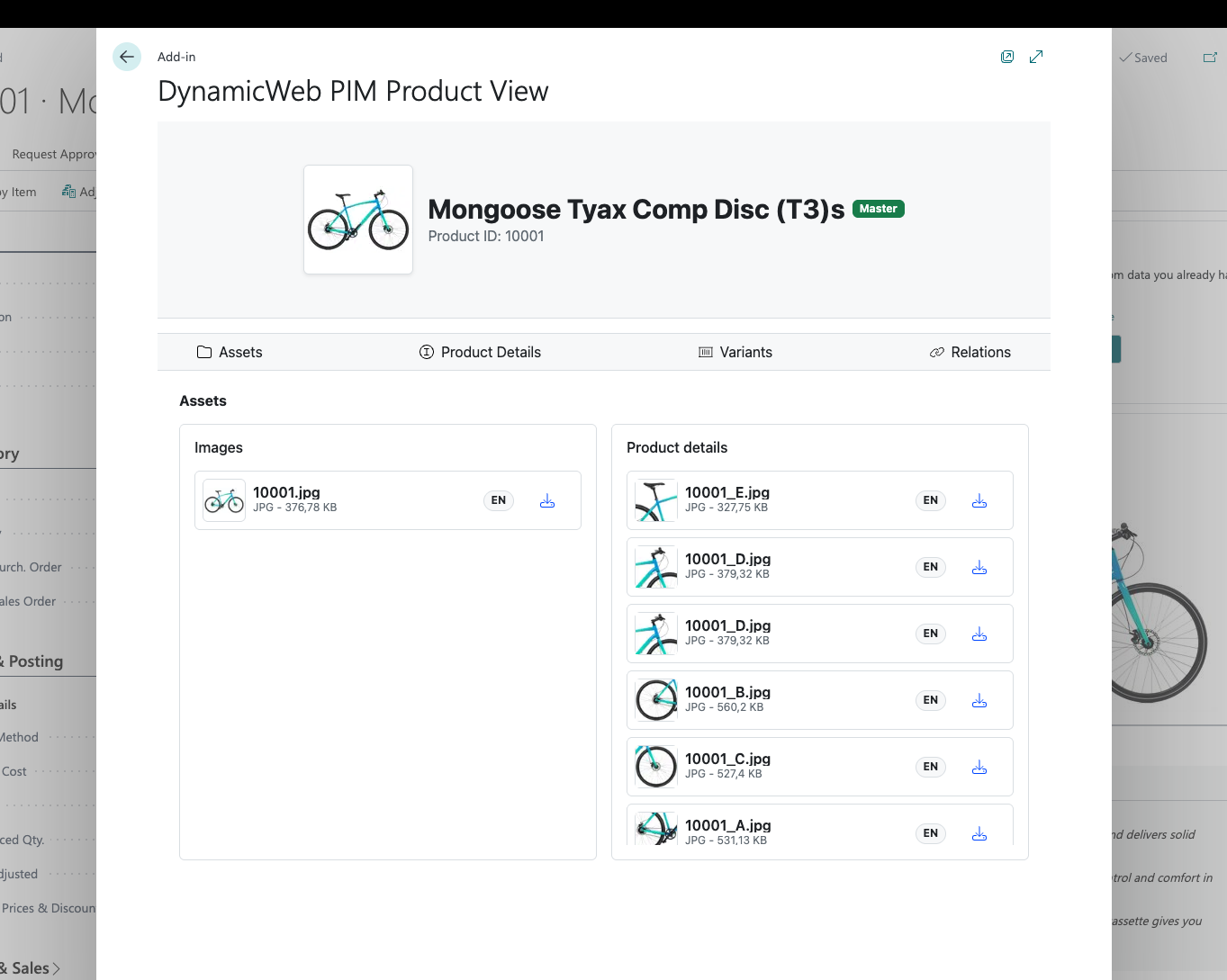1227x980 pixels.
Task: Toggle the EN language badge for 10001.jpg
Action: pyautogui.click(x=498, y=500)
